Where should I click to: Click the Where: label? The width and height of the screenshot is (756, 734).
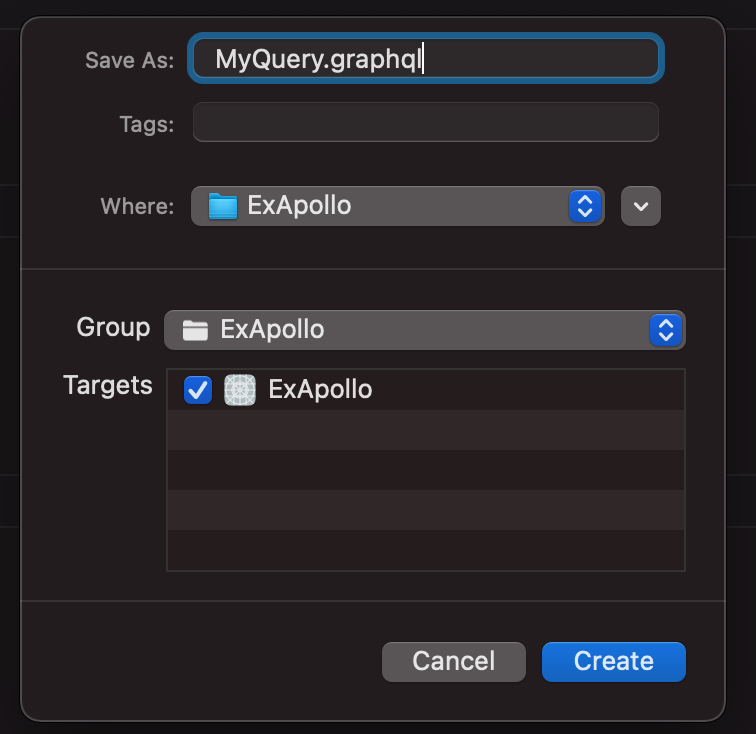[x=137, y=206]
